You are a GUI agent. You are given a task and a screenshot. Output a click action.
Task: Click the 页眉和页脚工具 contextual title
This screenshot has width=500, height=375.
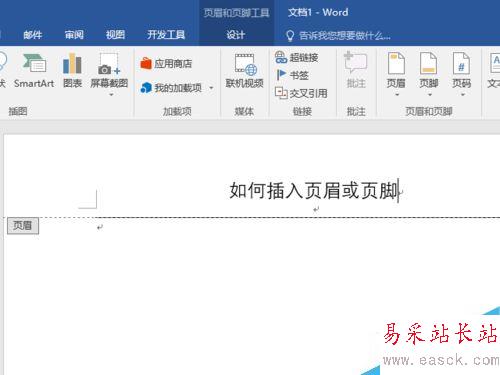coord(236,13)
